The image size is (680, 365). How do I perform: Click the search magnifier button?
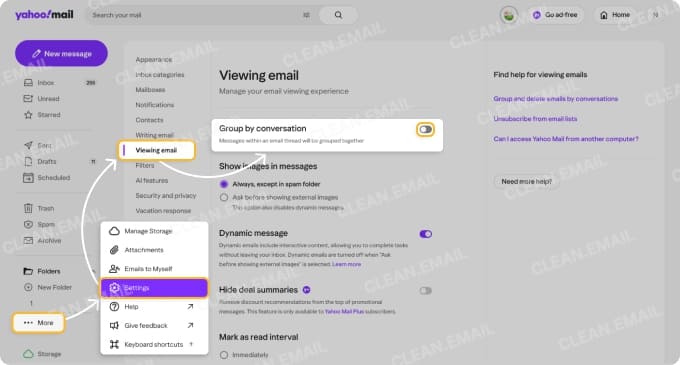click(338, 15)
